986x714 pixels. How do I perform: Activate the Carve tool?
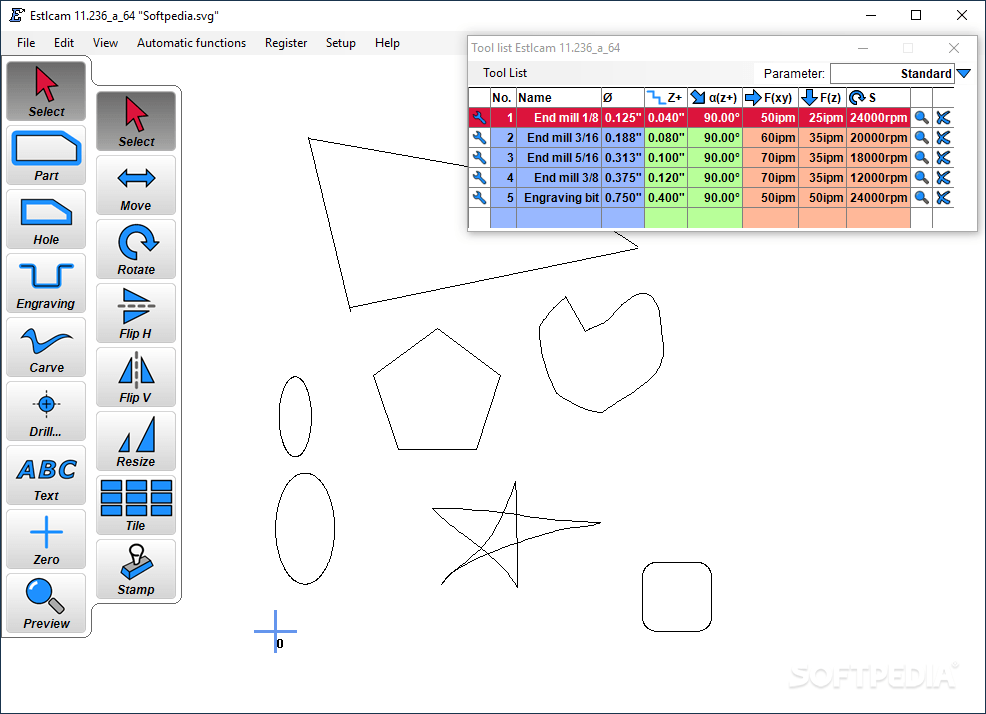click(x=45, y=347)
